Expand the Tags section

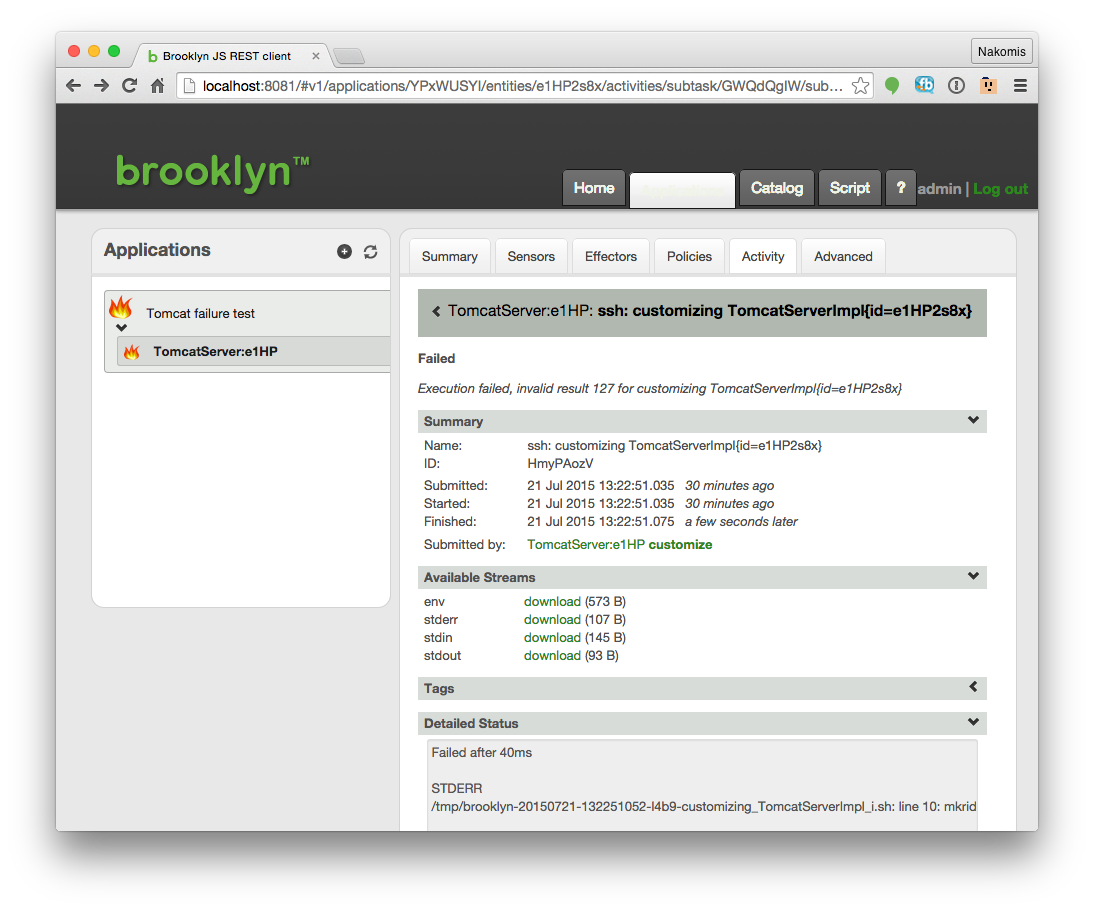click(973, 688)
